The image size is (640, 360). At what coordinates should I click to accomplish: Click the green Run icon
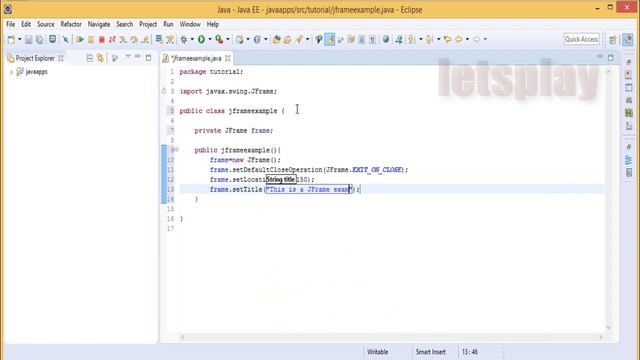click(x=201, y=40)
